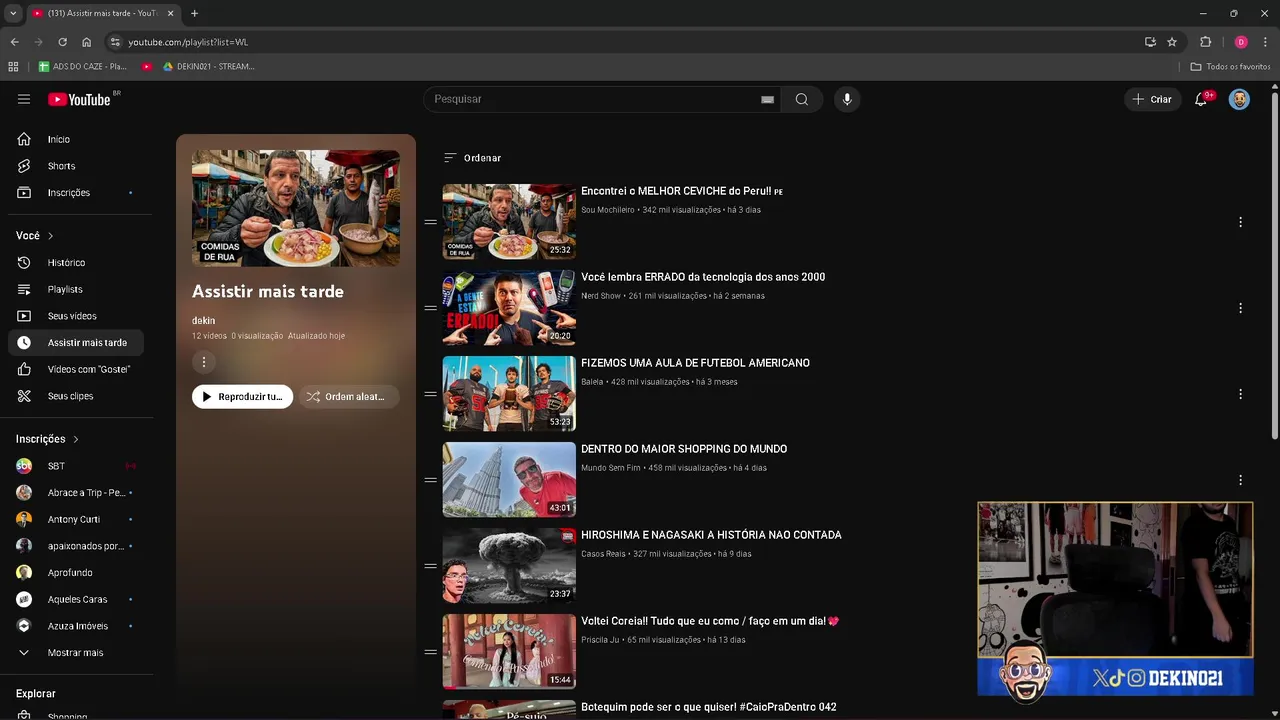This screenshot has height=720, width=1280.
Task: Grab reorder handle of Ceviche video
Action: [x=430, y=222]
